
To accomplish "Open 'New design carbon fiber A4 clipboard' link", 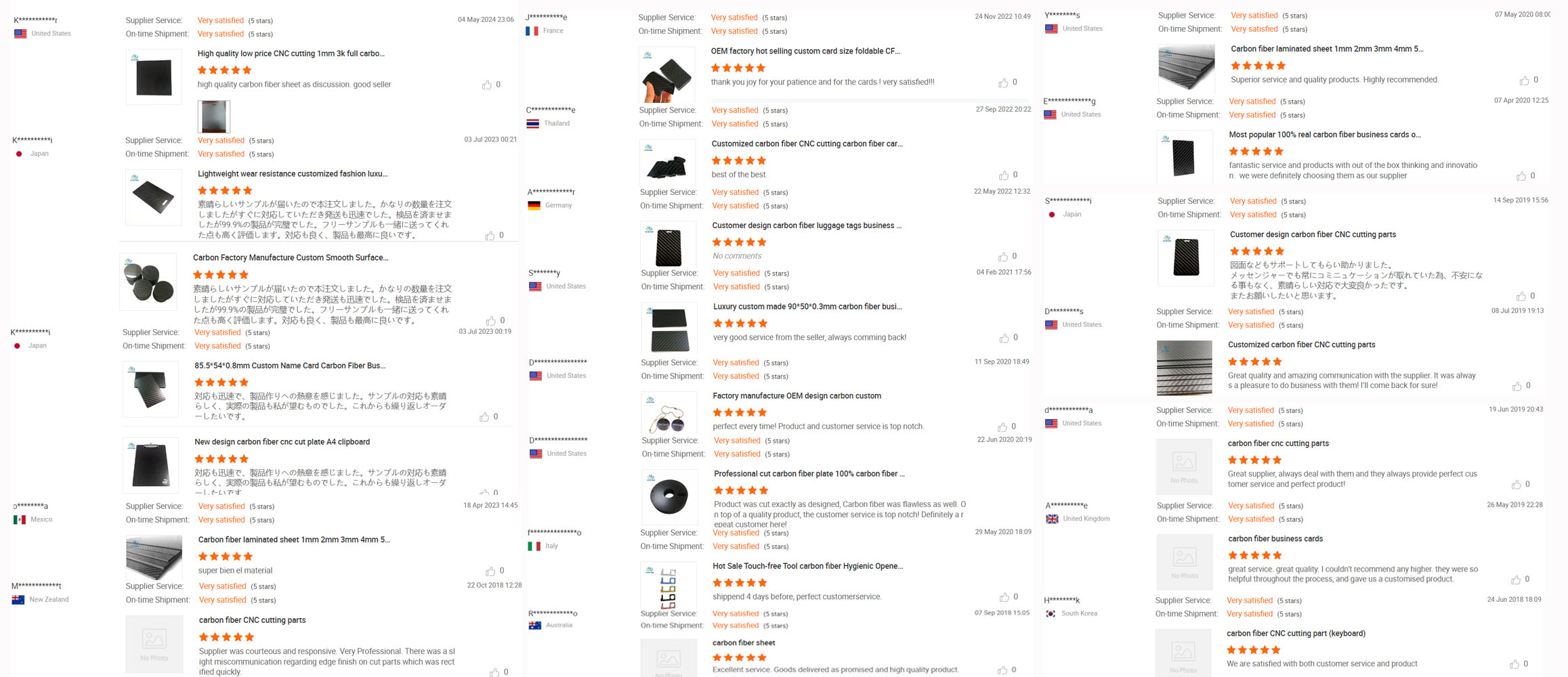I will click(x=282, y=442).
